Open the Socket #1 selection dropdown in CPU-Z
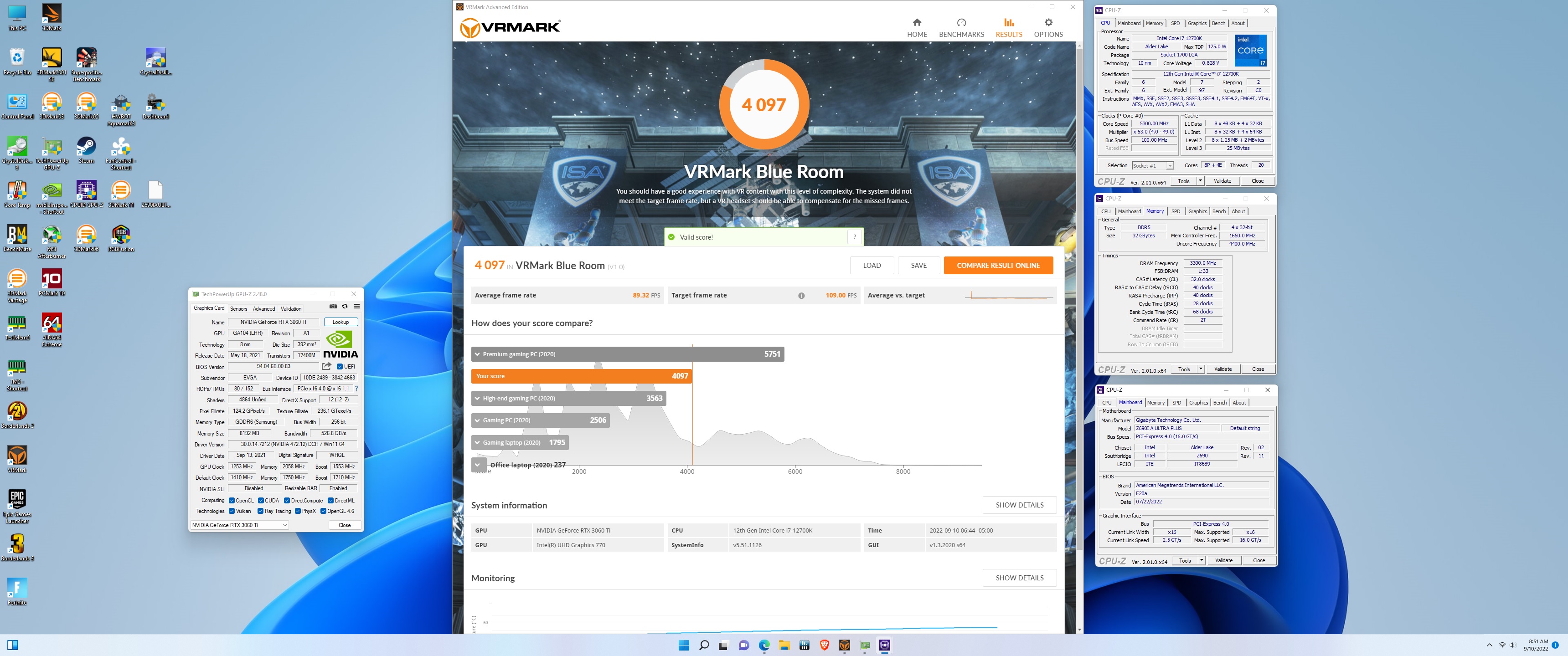Viewport: 1568px width, 656px height. tap(1152, 165)
